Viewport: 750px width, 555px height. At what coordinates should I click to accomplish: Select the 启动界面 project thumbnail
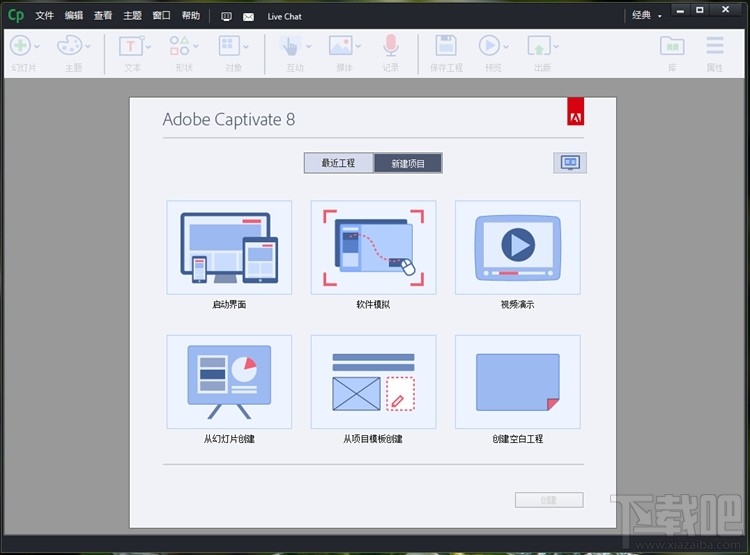click(229, 247)
